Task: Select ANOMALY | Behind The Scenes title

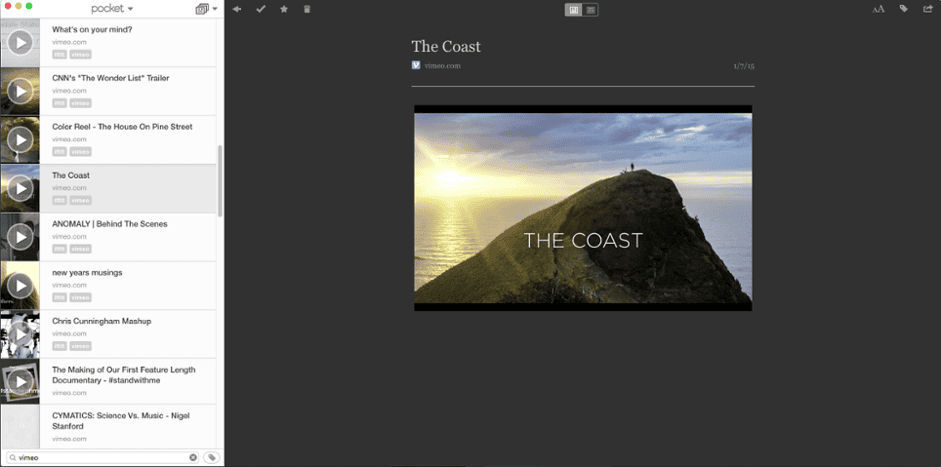Action: (110, 224)
